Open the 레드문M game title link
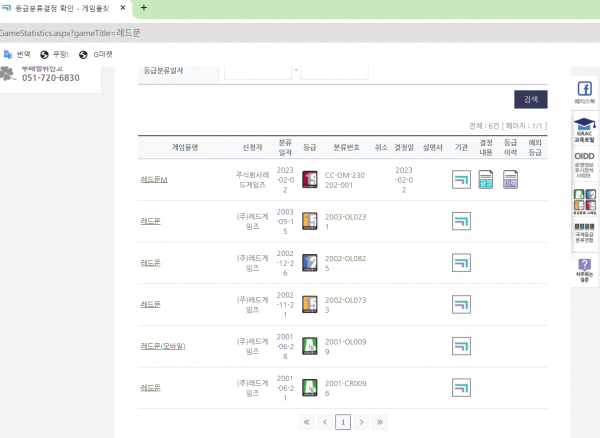Viewport: 600px width, 438px height. point(154,180)
